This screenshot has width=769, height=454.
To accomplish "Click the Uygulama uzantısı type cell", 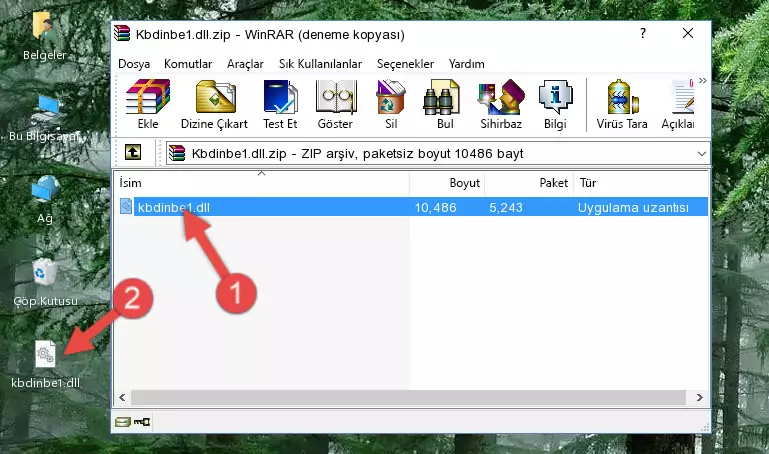I will (x=633, y=207).
